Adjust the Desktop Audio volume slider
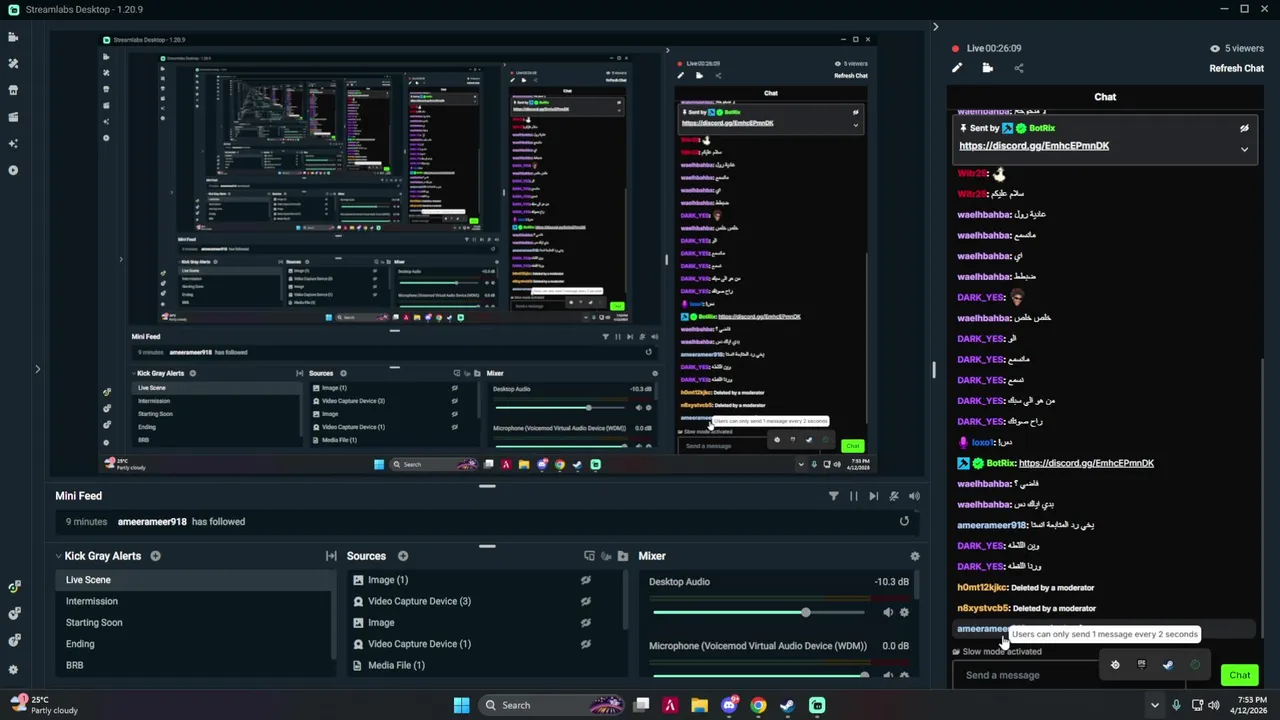This screenshot has width=1280, height=720. coord(758,612)
